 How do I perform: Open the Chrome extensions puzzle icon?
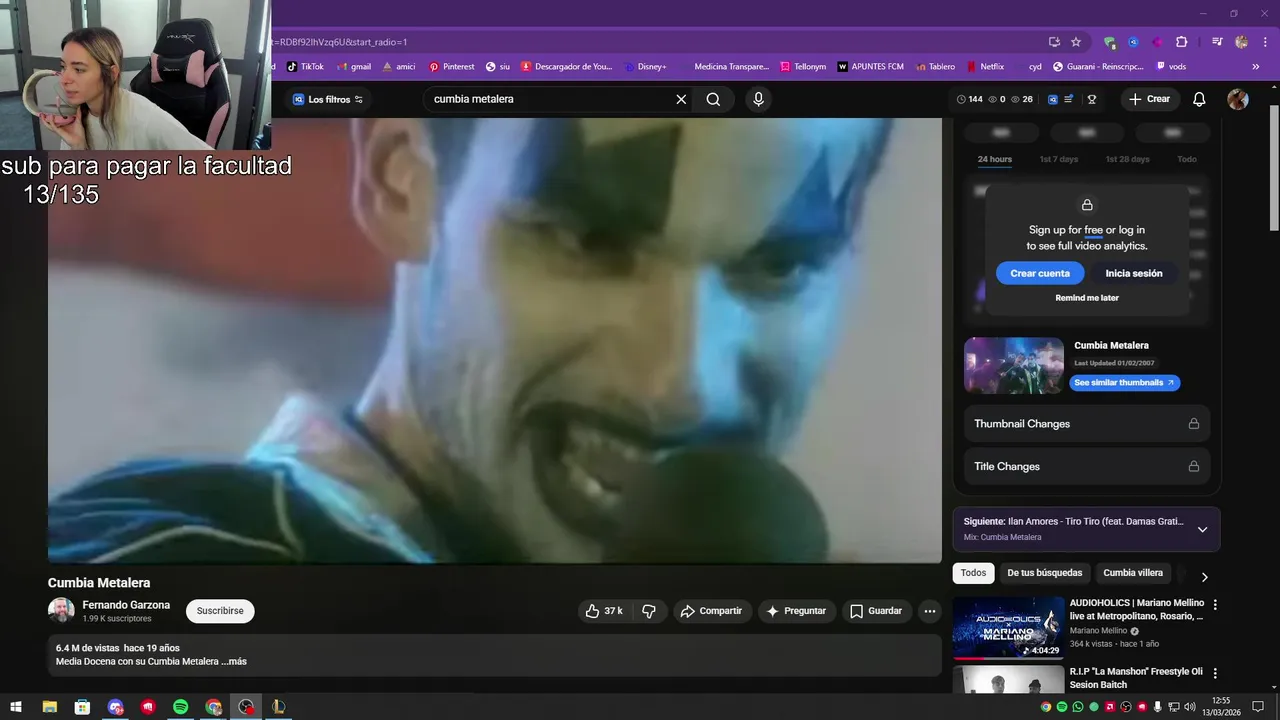click(1182, 42)
